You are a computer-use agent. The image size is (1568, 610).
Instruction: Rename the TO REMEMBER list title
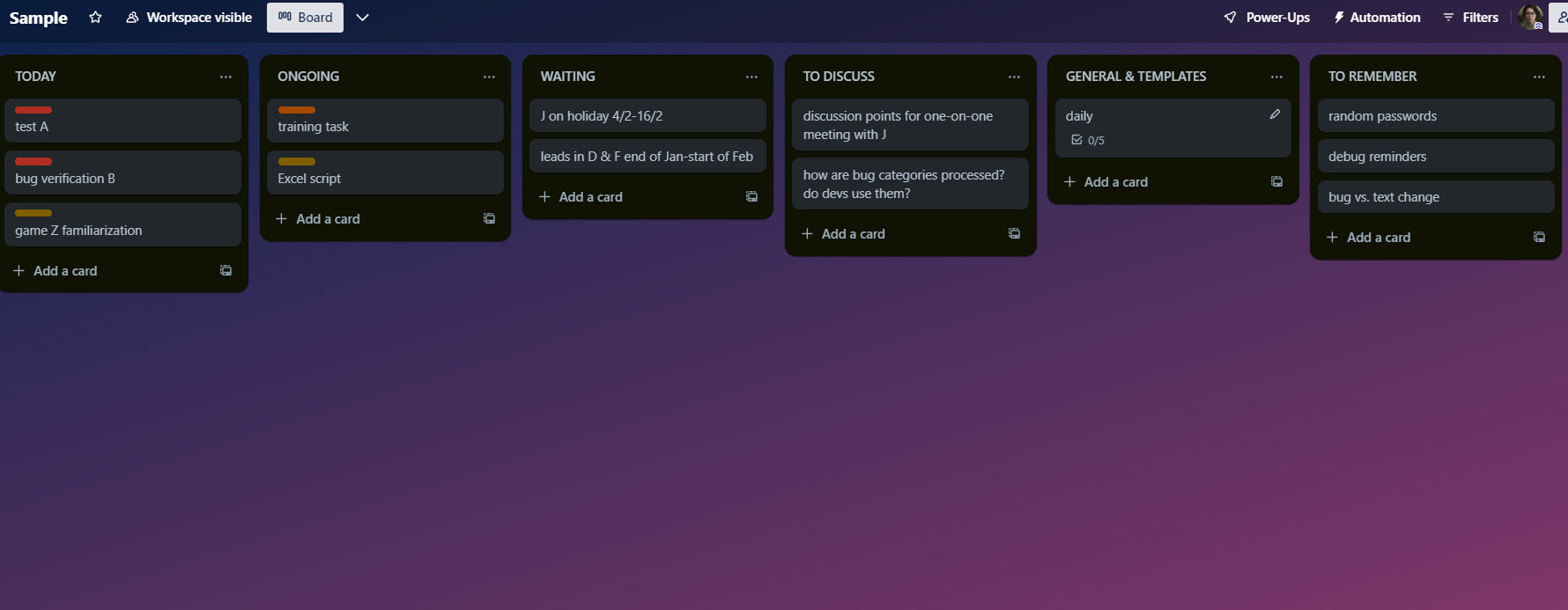pos(1372,77)
